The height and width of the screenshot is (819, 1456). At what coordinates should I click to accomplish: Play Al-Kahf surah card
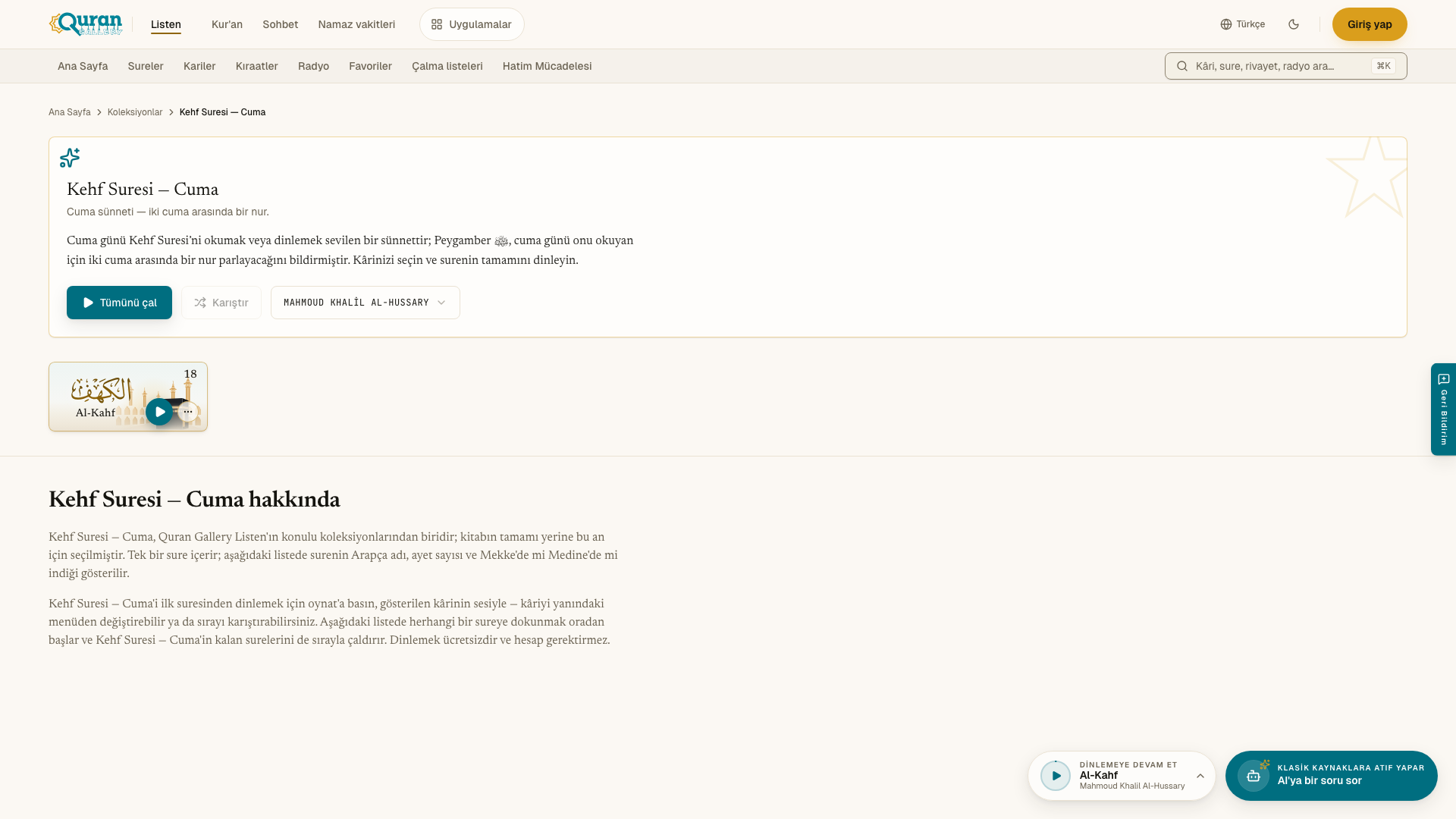point(159,412)
